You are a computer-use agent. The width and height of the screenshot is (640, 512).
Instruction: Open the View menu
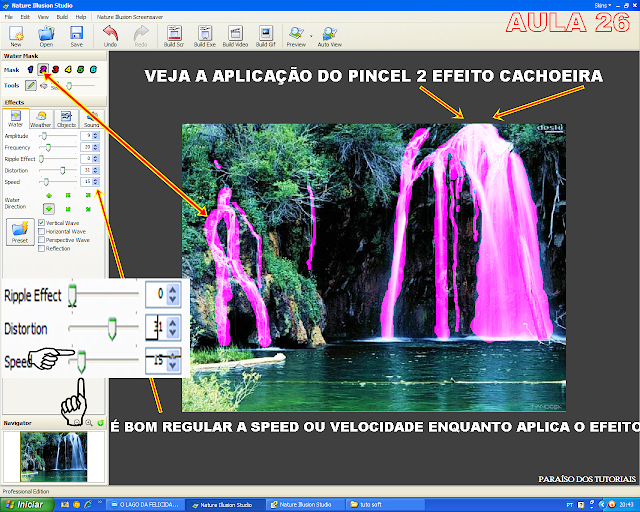43,17
